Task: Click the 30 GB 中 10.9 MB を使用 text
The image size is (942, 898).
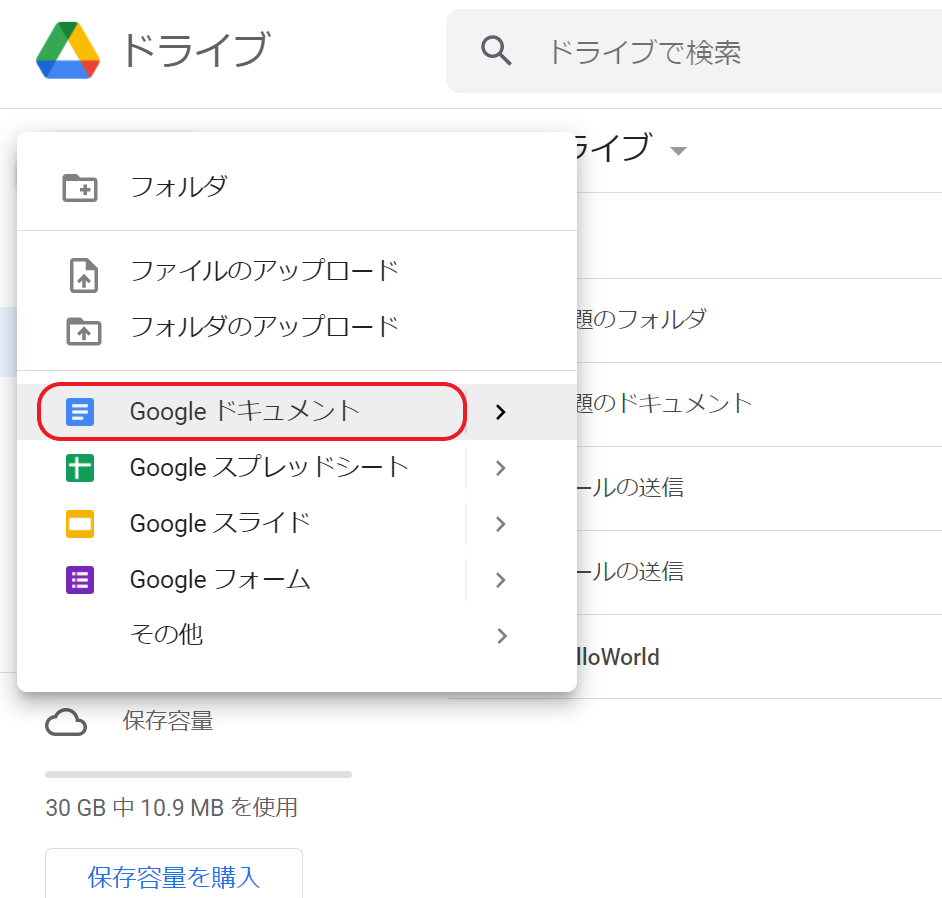Action: pos(171,808)
